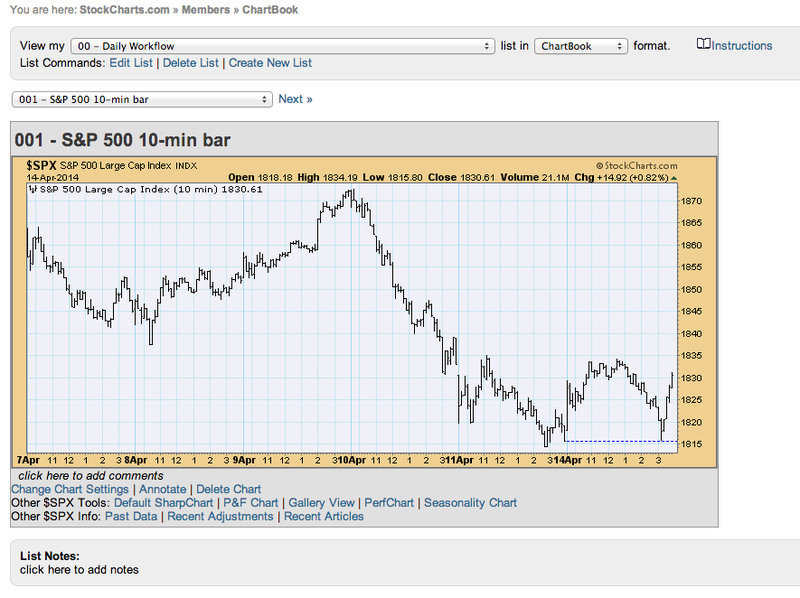Click 'click here to add comments'
Image resolution: width=800 pixels, height=598 pixels.
(91, 476)
